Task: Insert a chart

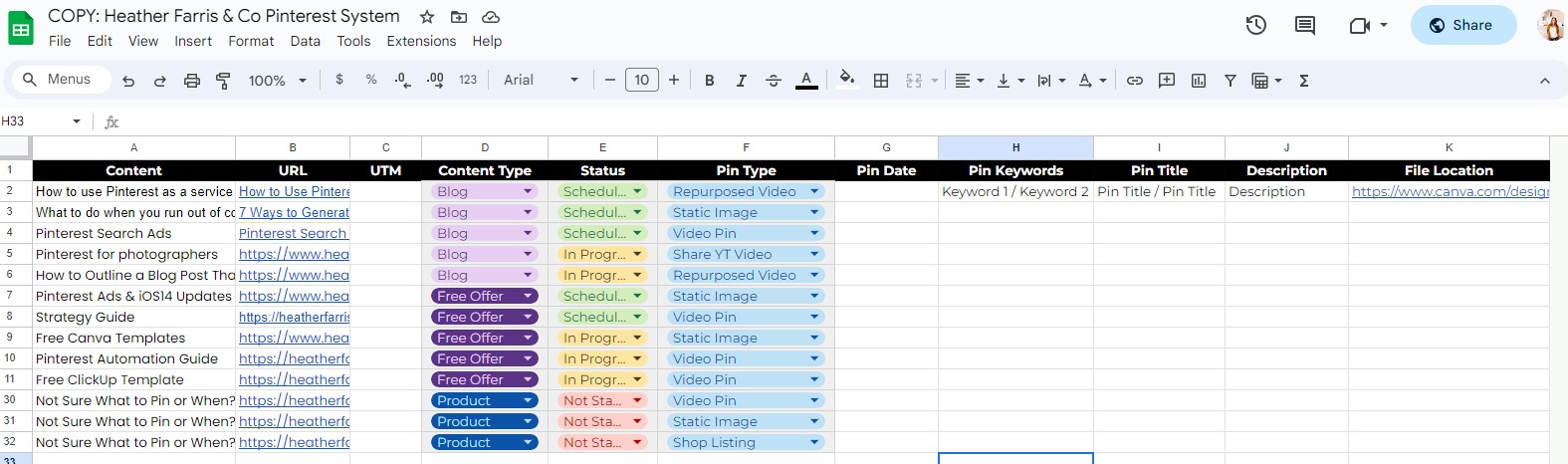Action: (1199, 81)
